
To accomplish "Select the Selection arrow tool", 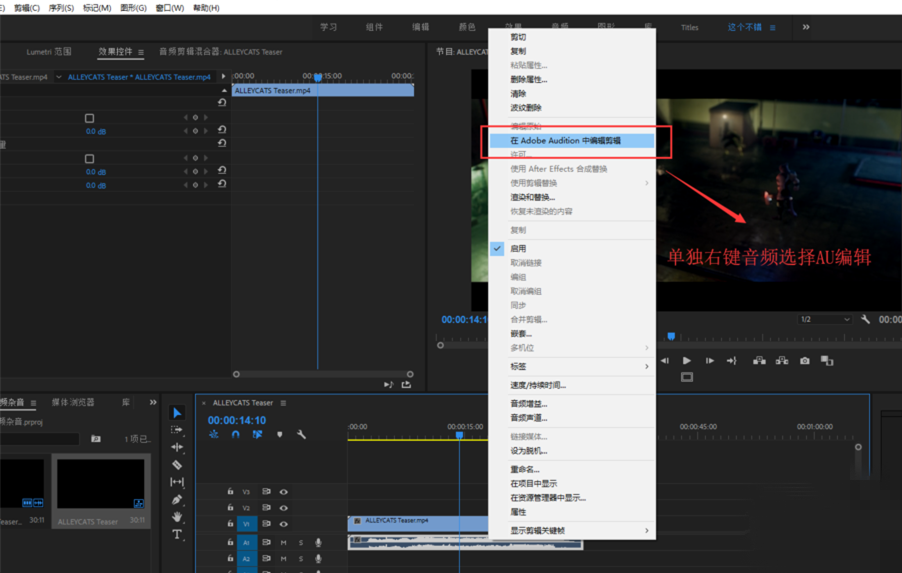I will (177, 413).
